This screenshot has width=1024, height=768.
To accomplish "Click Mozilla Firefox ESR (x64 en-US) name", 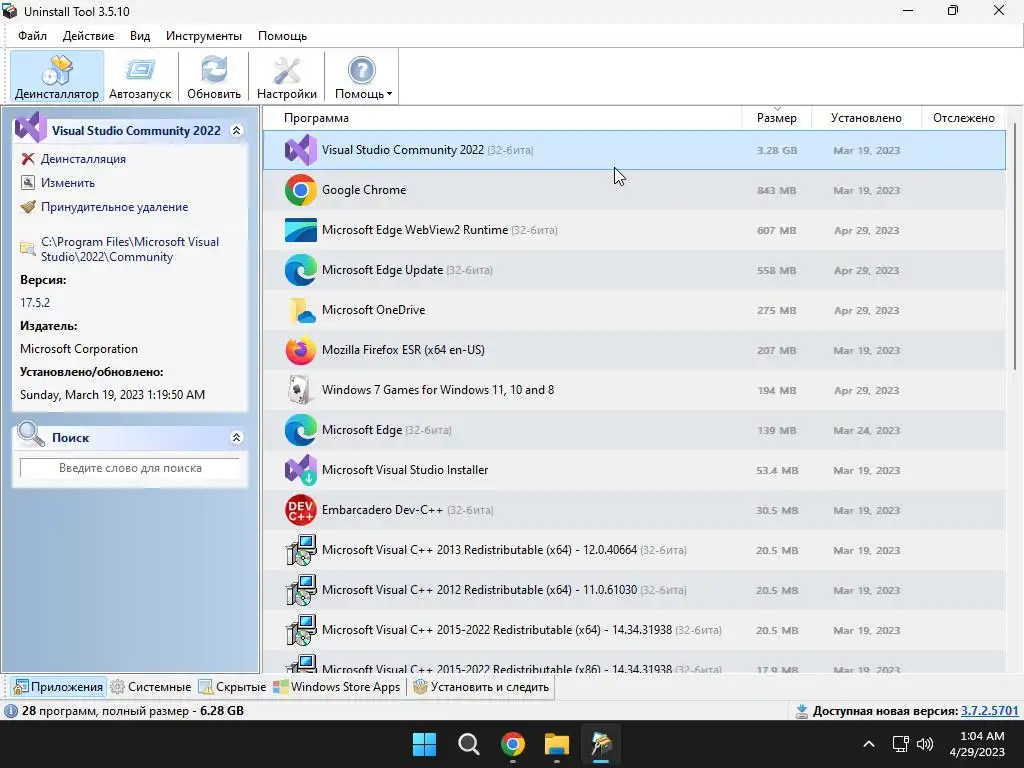I will (x=403, y=350).
